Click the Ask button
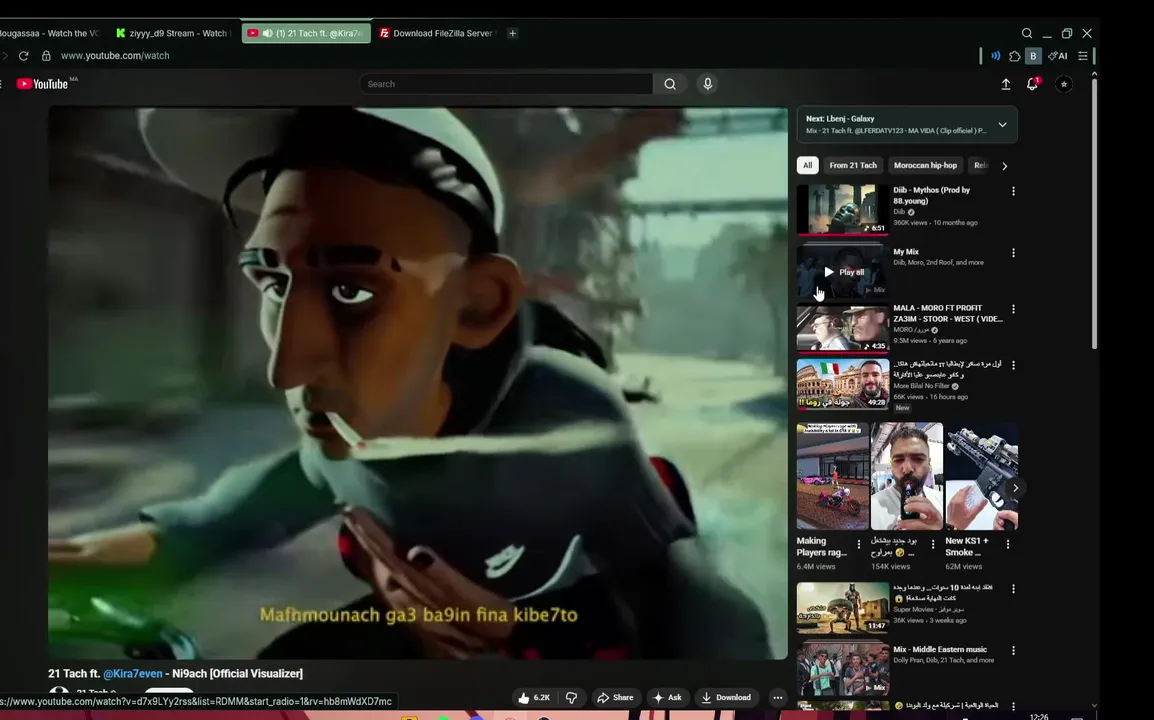1154x720 pixels. click(x=668, y=698)
